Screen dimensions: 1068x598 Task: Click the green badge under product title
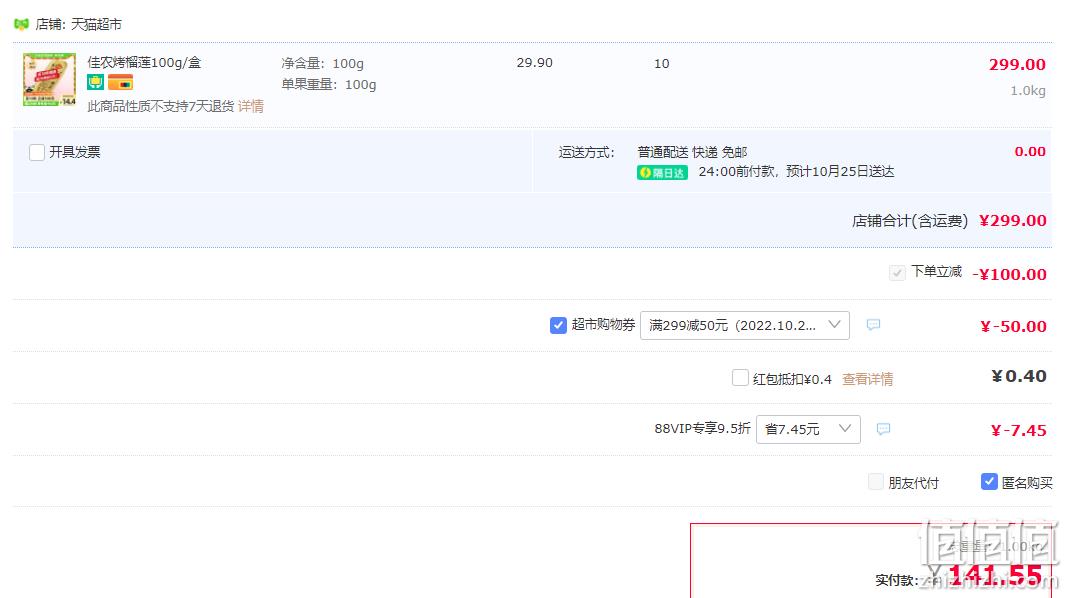pyautogui.click(x=95, y=82)
